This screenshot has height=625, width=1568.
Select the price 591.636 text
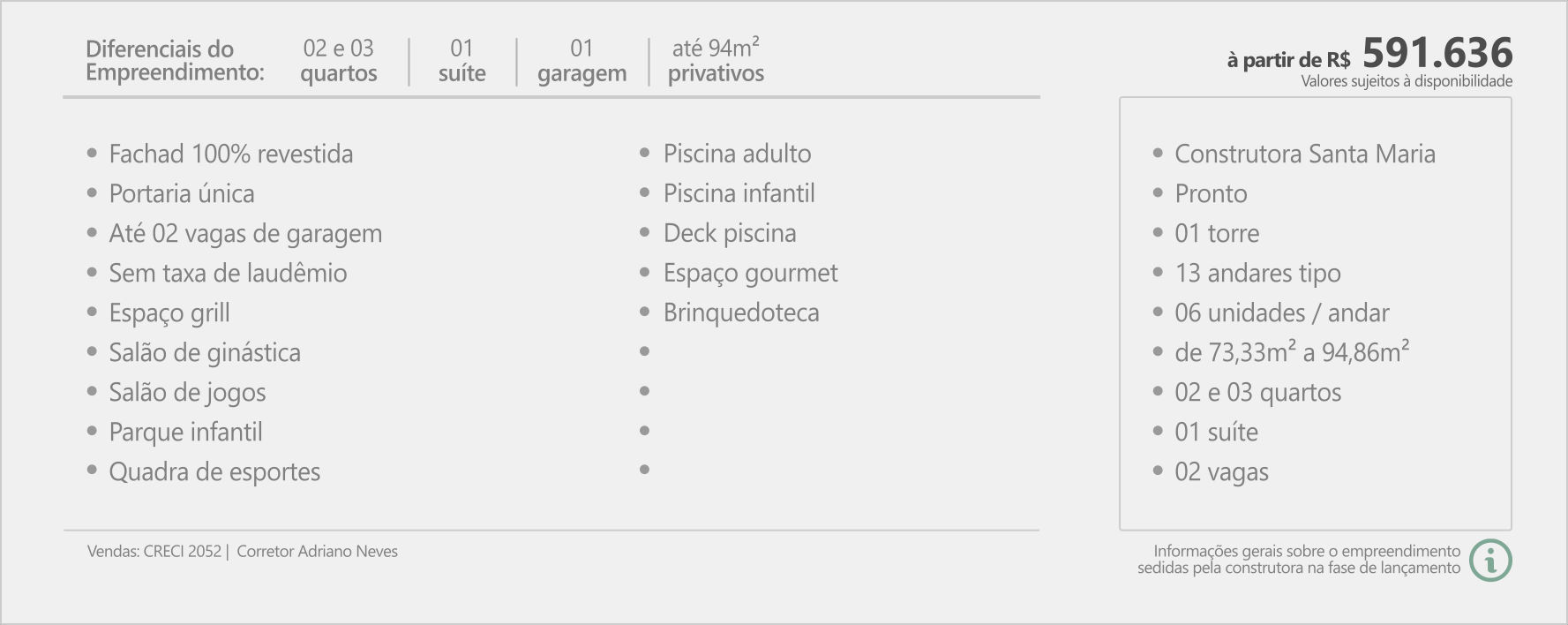1437,53
